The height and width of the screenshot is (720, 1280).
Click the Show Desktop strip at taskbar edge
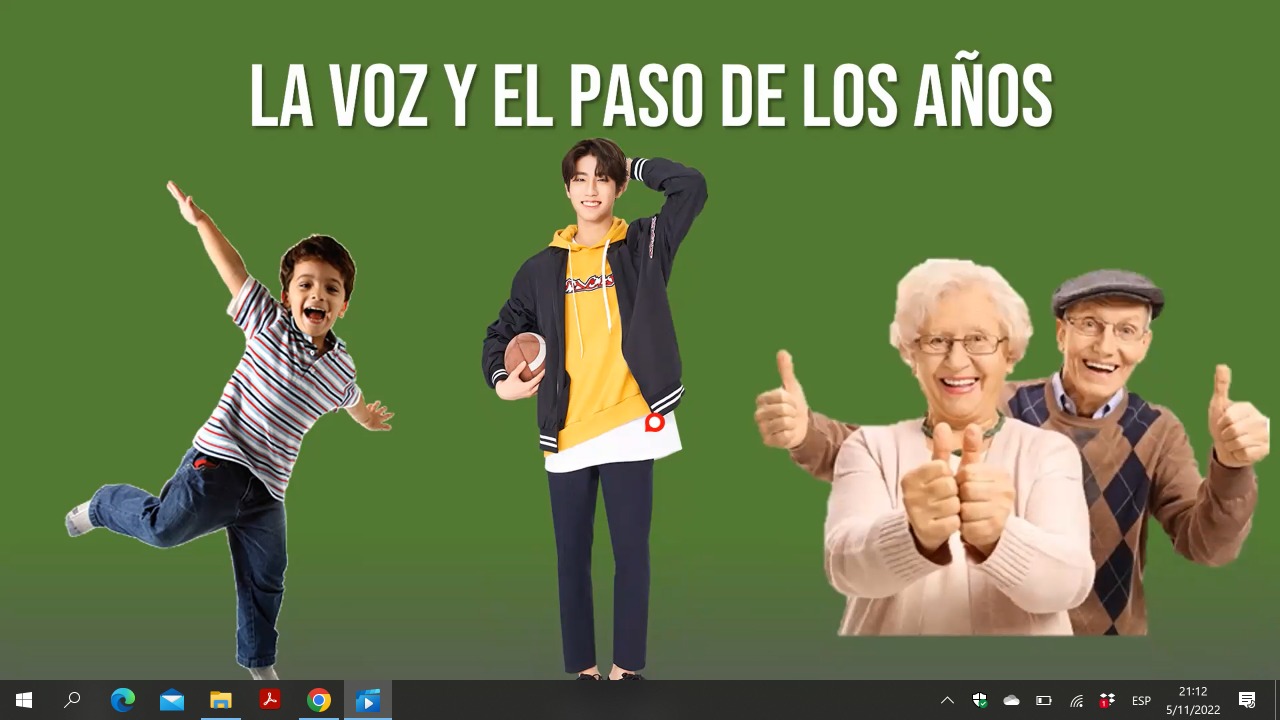pos(1277,700)
